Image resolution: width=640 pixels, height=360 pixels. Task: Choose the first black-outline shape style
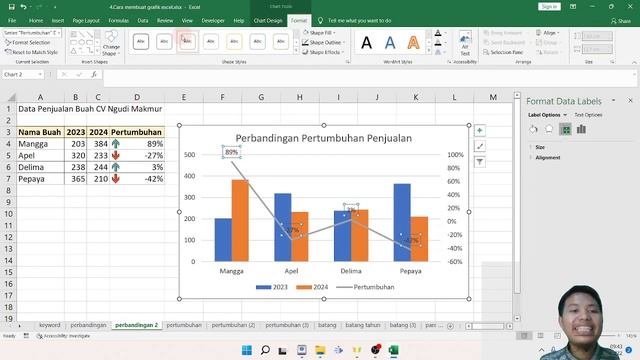141,41
